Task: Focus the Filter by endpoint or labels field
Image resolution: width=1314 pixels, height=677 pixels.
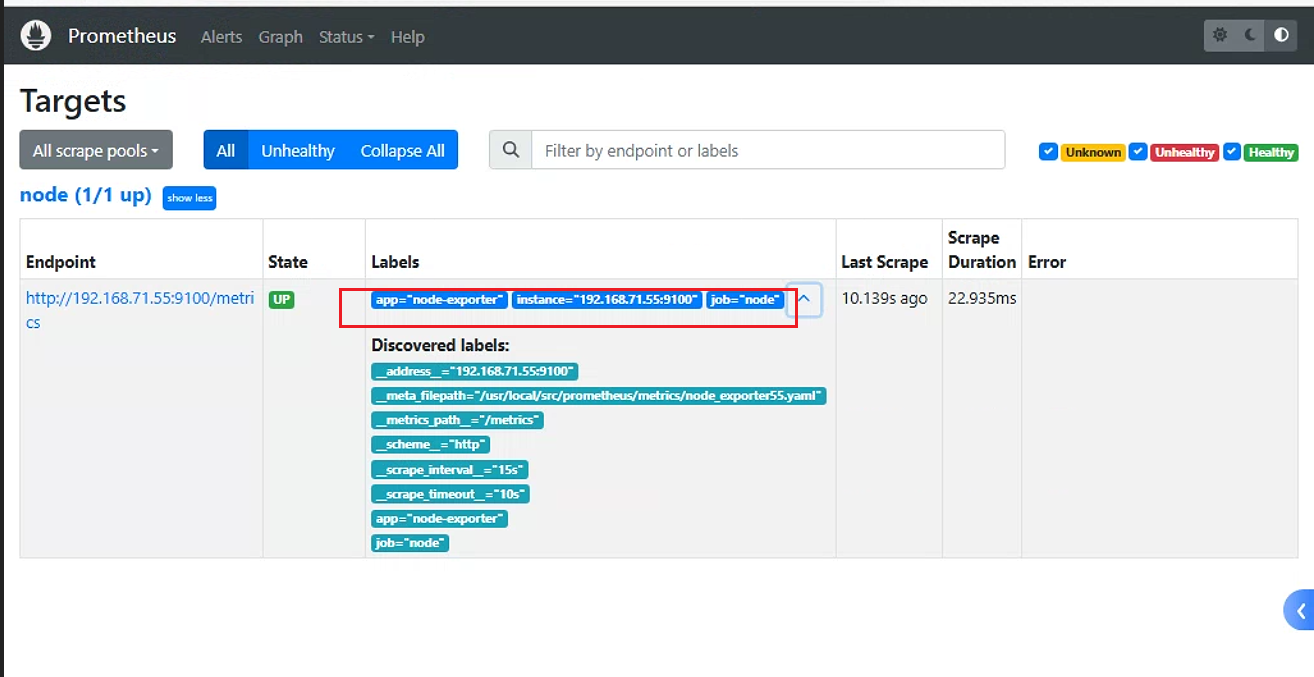Action: [x=768, y=150]
